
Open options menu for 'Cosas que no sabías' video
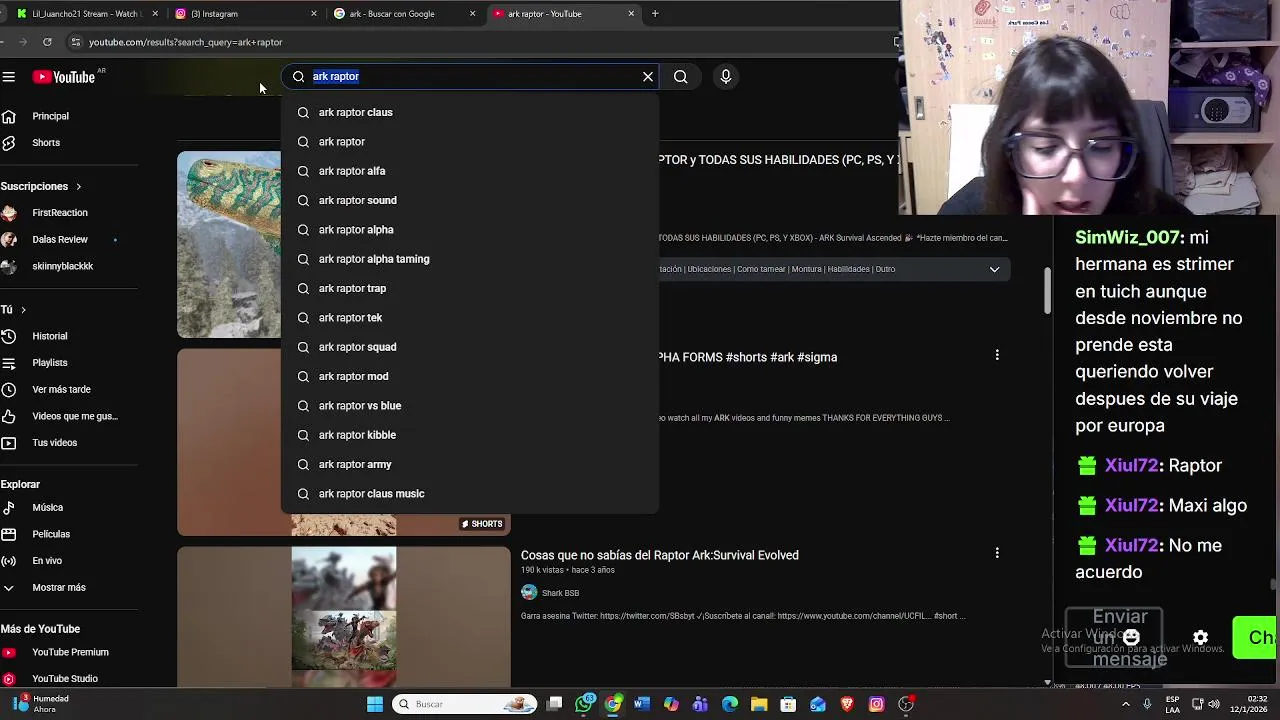(997, 553)
